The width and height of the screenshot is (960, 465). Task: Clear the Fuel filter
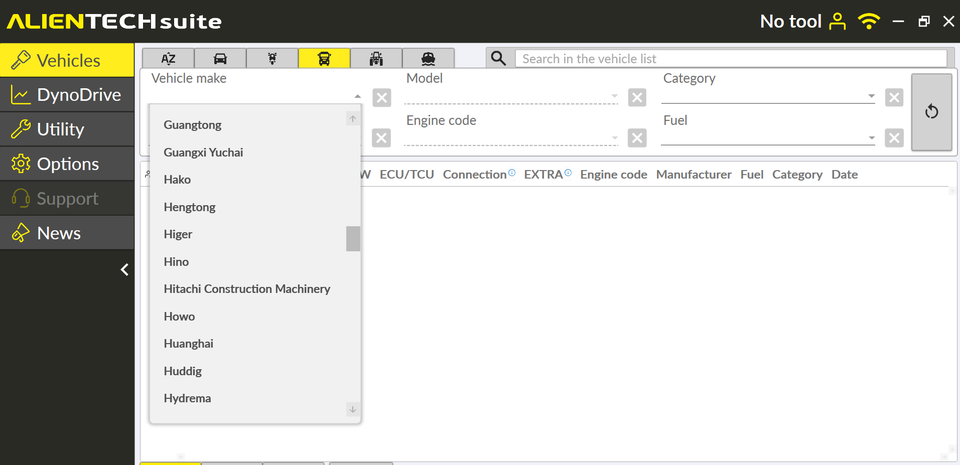click(894, 138)
